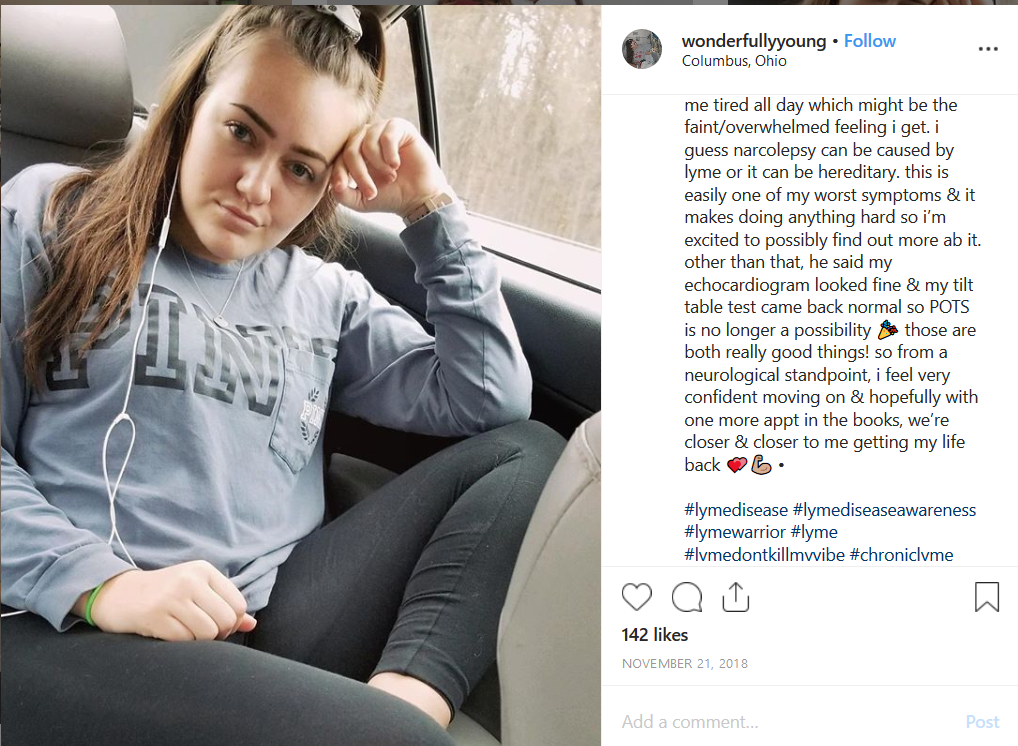Viewport: 1018px width, 746px height.
Task: Open the #lymewarrior hashtag
Action: coord(734,532)
